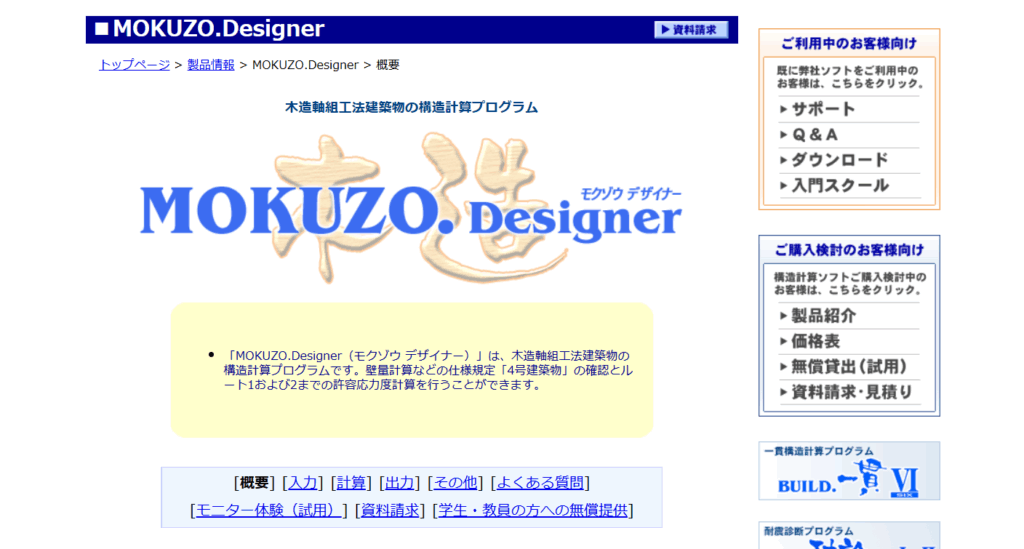Open the トップページ breadcrumb link
Screen dimensions: 1024x549
134,65
